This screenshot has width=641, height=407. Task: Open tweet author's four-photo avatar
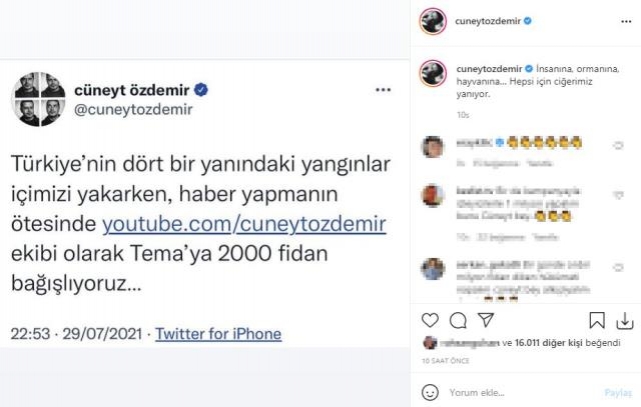point(38,99)
